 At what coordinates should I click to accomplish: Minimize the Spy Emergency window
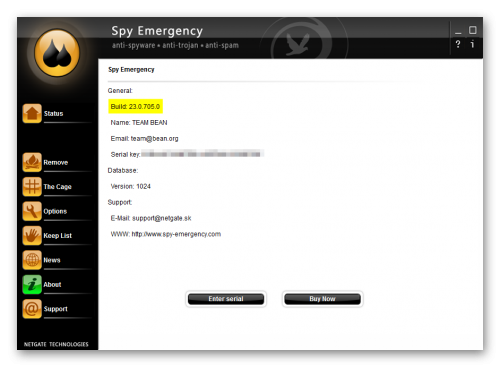tap(458, 33)
